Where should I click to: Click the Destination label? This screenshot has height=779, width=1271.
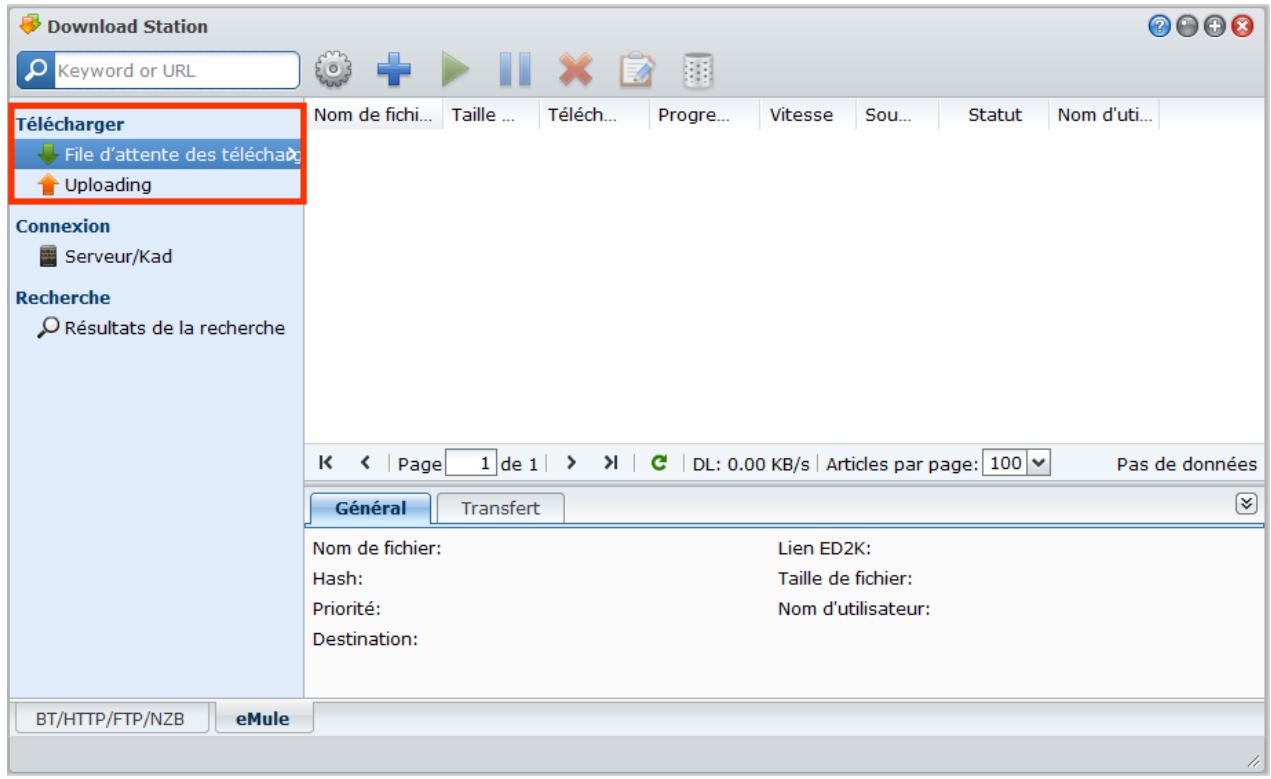(365, 639)
